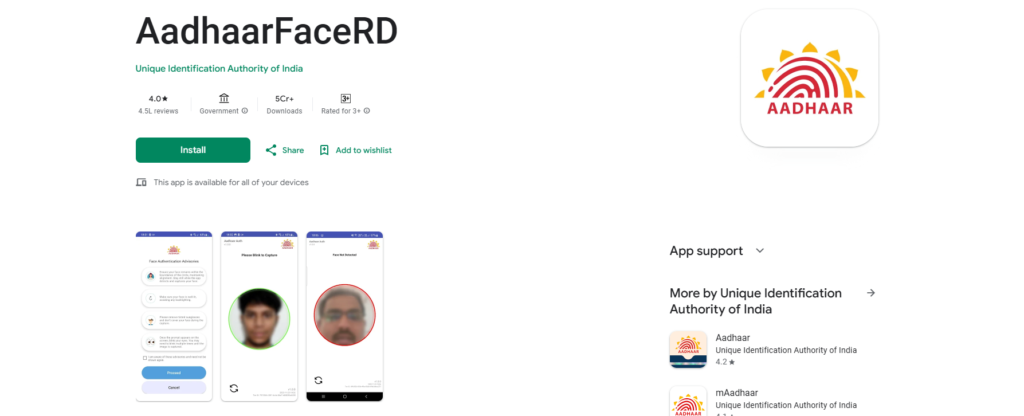Click the 5Cr+ downloads count
This screenshot has height=416, width=1024.
click(284, 99)
